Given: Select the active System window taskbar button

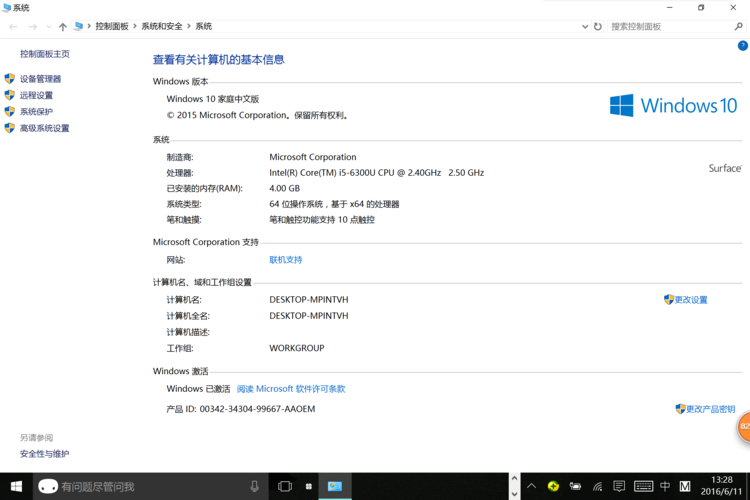Looking at the screenshot, I should coord(335,487).
